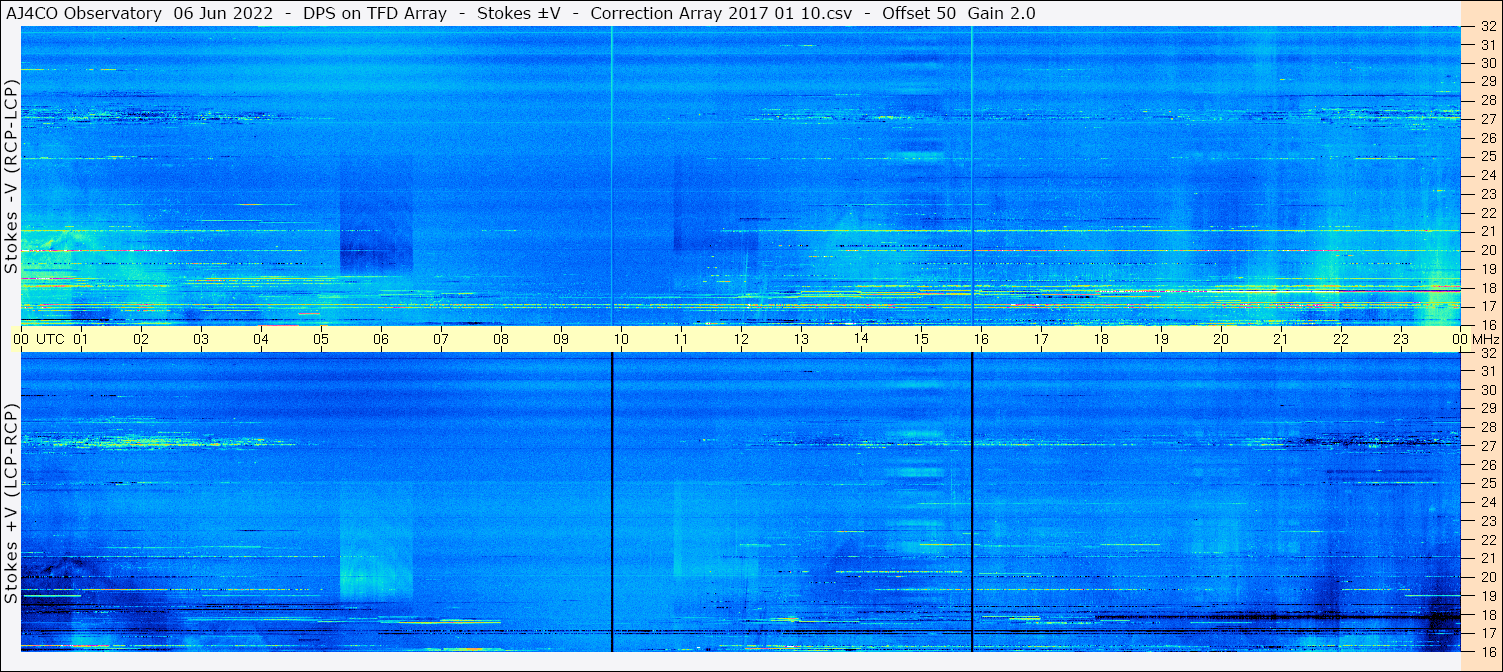Click the 05 hour tick label
The height and width of the screenshot is (672, 1503).
[321, 339]
